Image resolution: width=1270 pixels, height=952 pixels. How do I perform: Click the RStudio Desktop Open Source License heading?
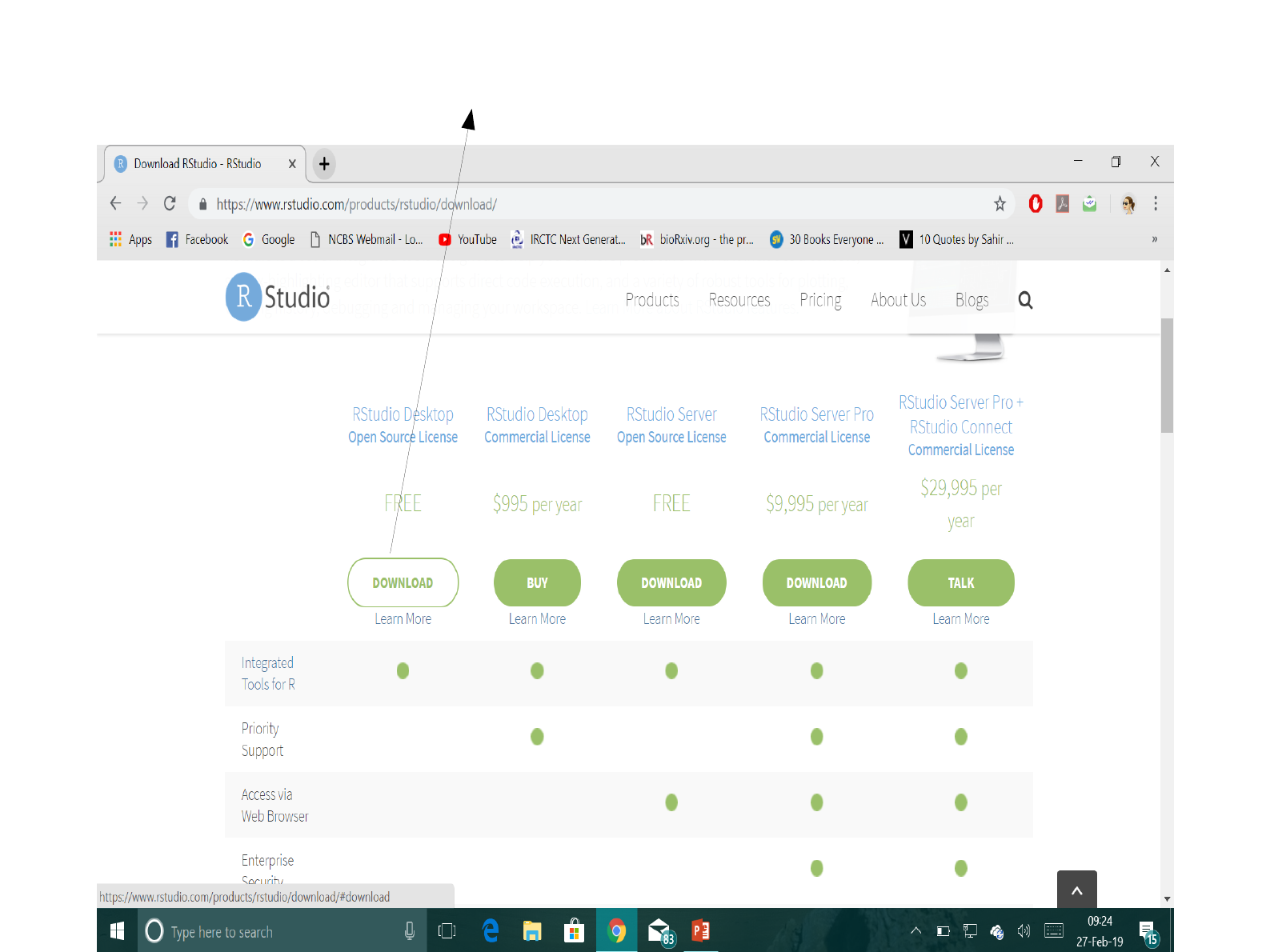[403, 425]
